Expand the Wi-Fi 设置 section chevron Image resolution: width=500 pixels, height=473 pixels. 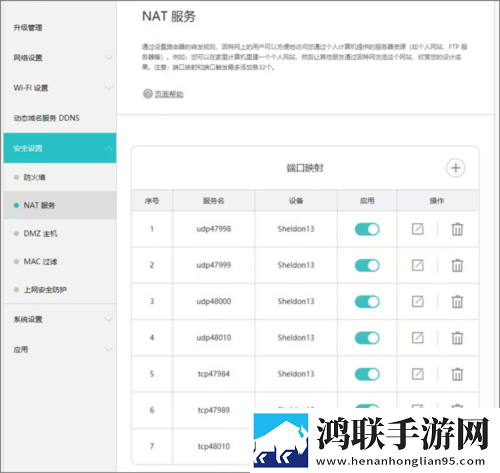pos(108,88)
